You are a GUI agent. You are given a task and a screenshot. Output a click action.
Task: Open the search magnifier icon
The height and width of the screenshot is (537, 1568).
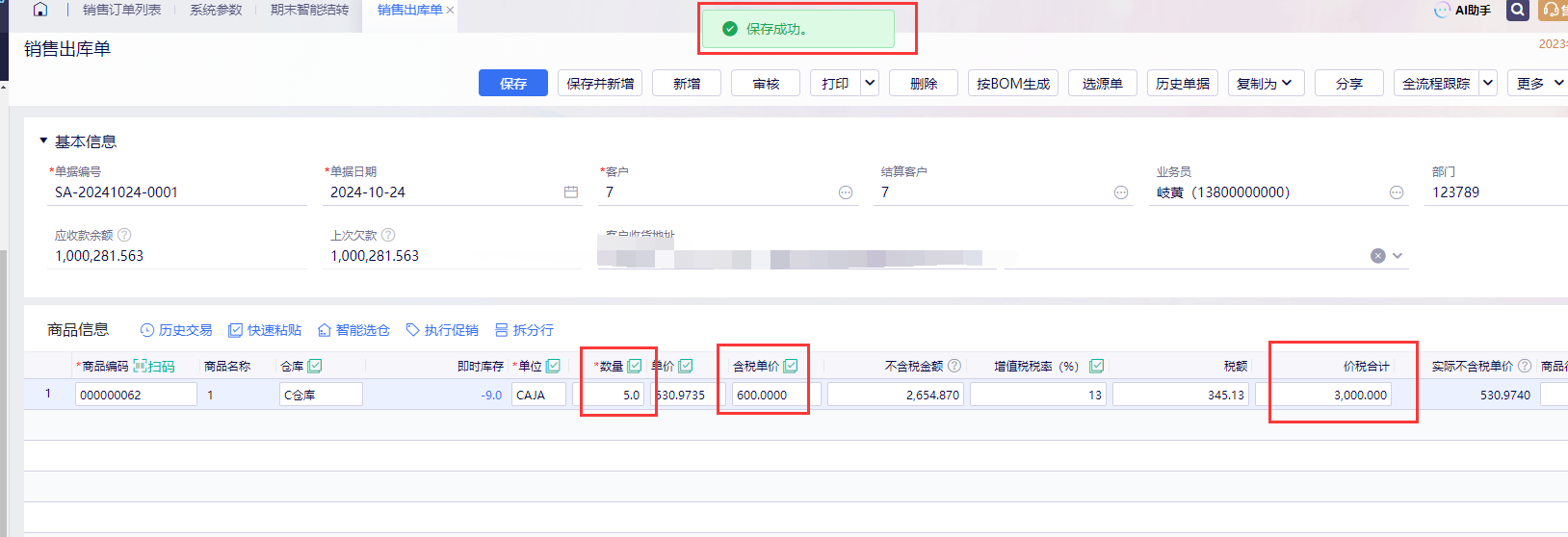coord(1518,11)
